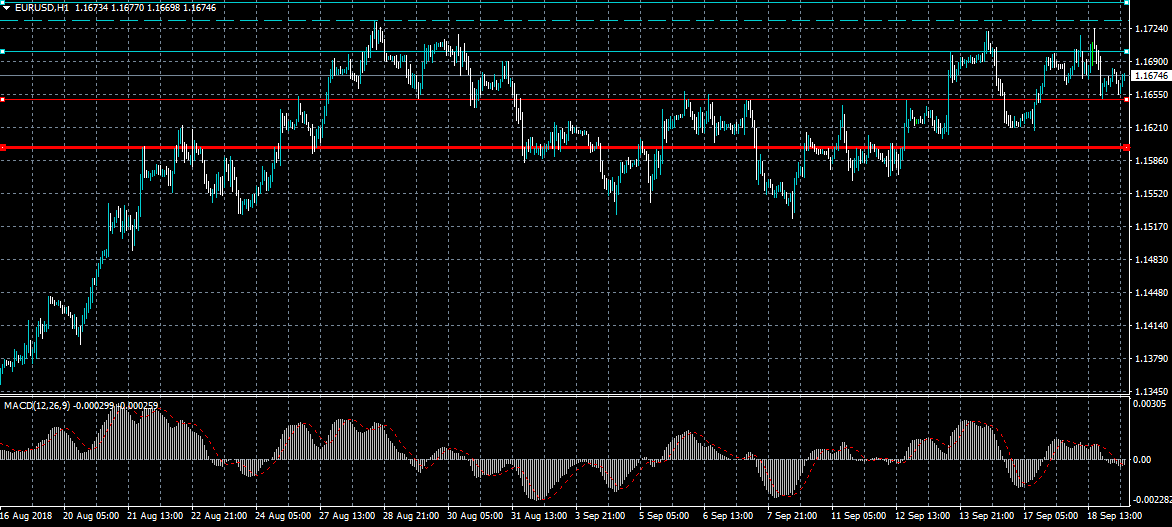
Task: Click the MACD(12,26,9) indicator label
Action: click(37, 405)
